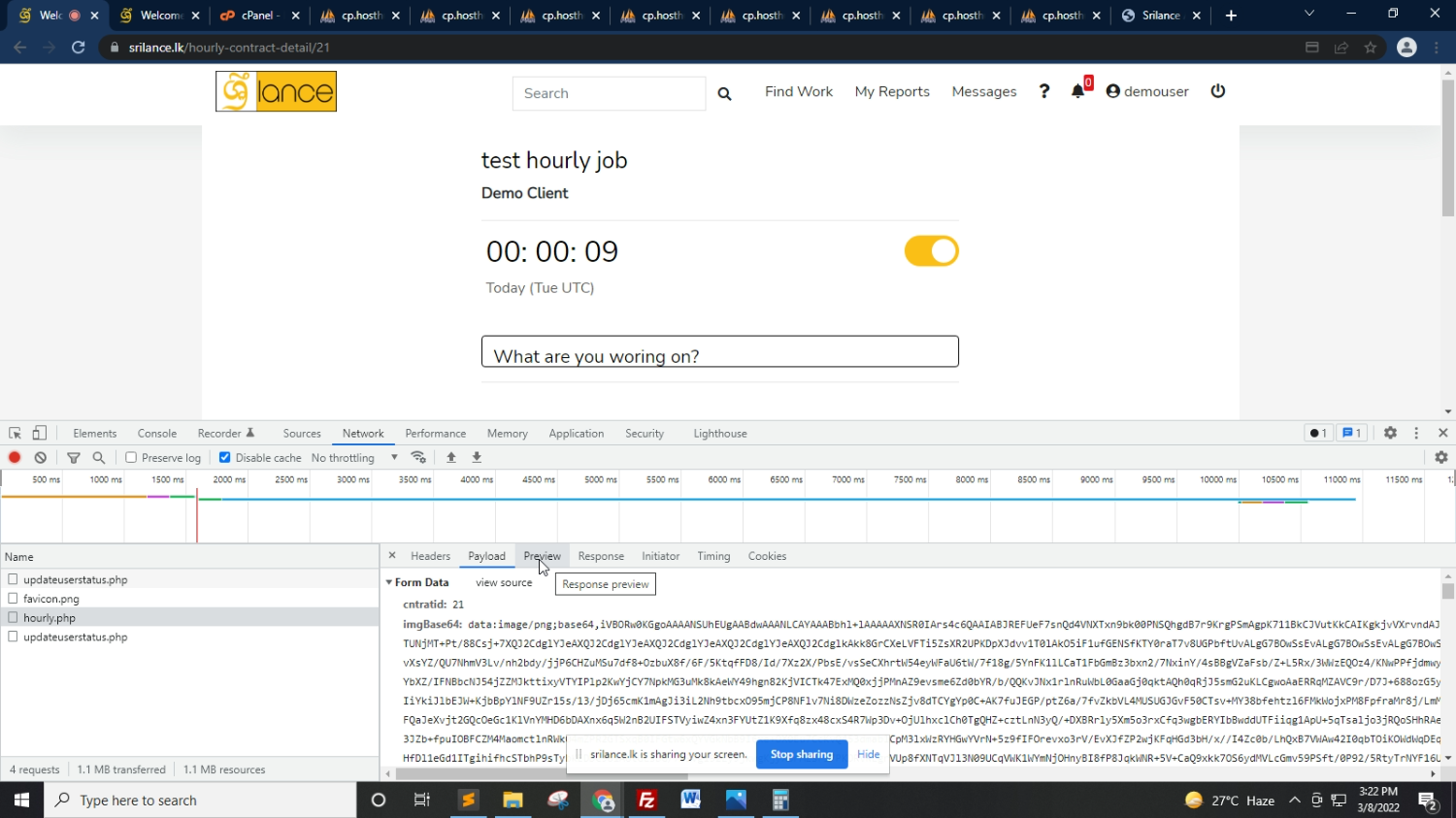The width and height of the screenshot is (1456, 818).
Task: Open DevTools settings gear
Action: coord(1390,434)
